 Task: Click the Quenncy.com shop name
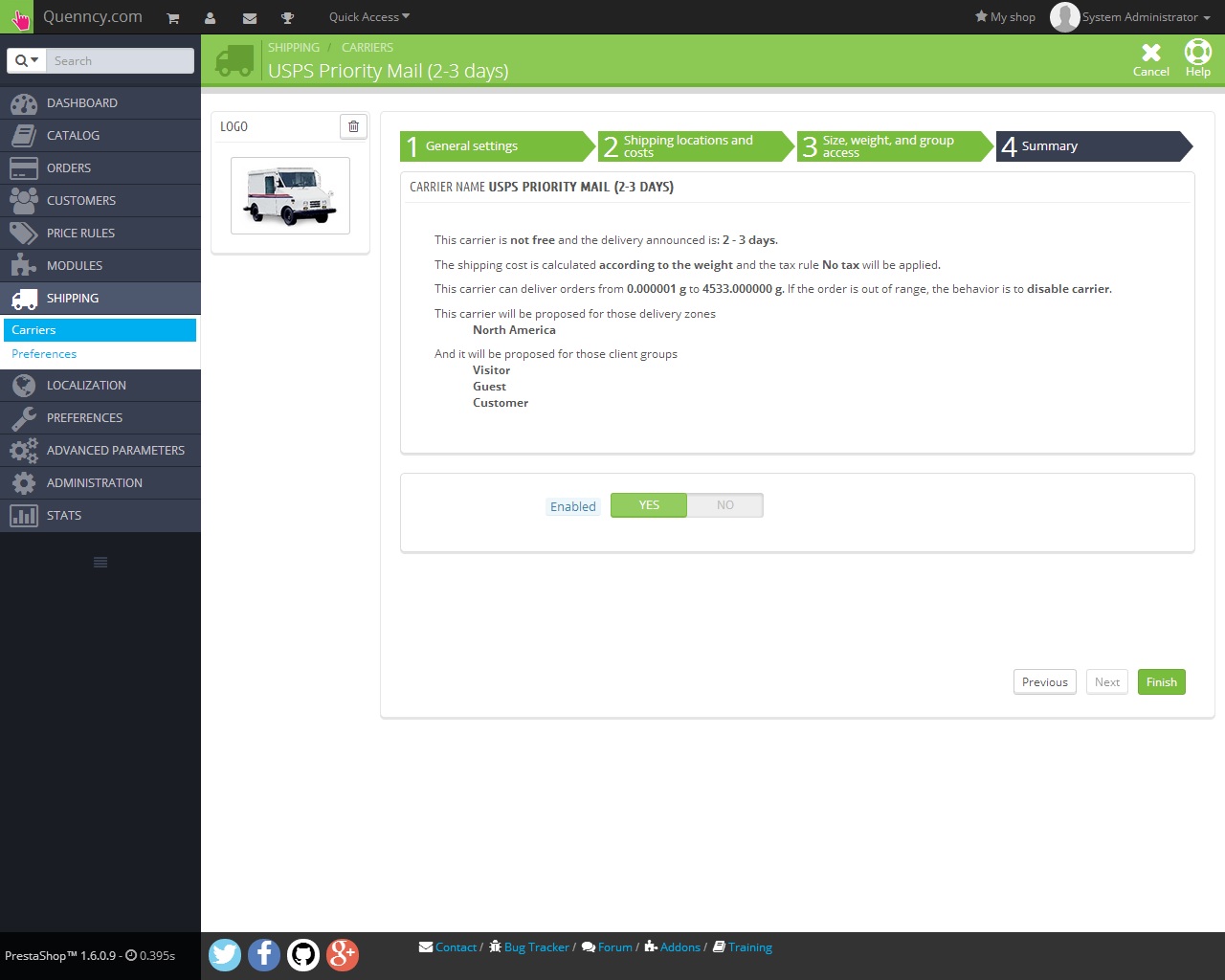(93, 17)
